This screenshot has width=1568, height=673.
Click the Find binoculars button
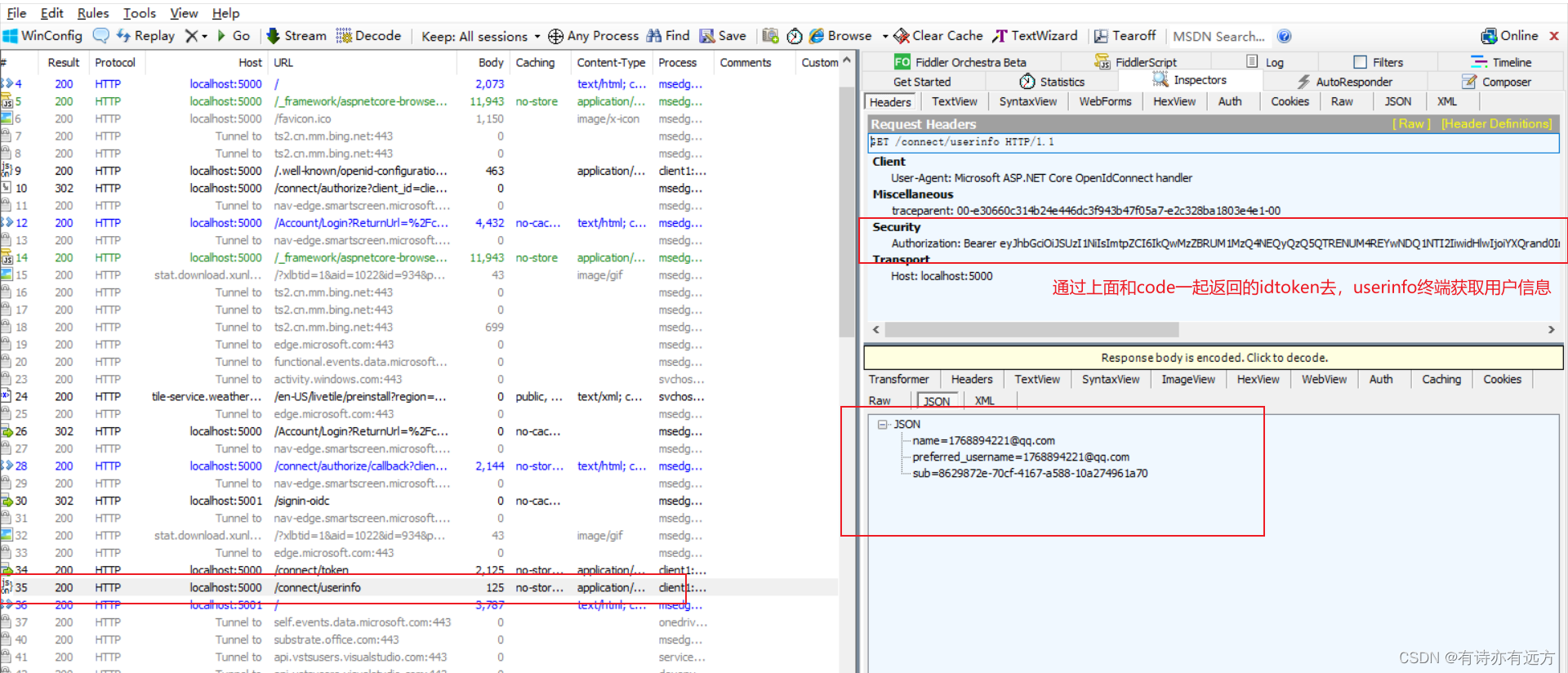coord(668,36)
